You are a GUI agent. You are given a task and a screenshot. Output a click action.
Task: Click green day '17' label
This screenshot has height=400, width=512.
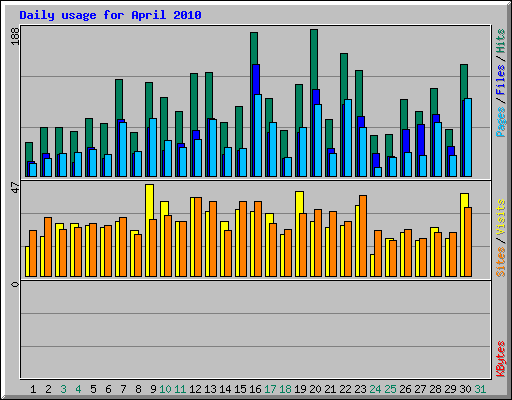click(x=270, y=389)
